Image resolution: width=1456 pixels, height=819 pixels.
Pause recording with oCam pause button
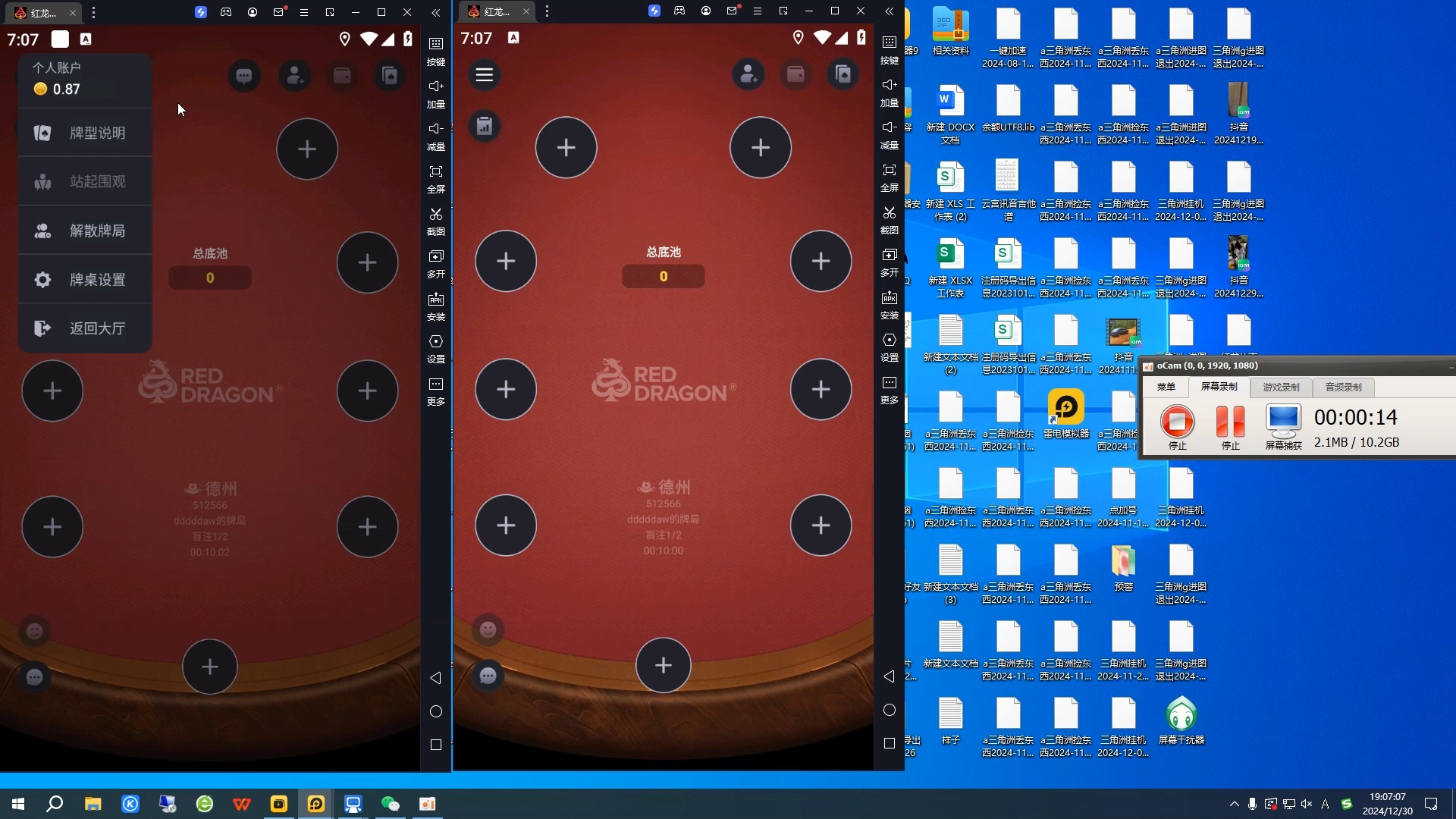(x=1230, y=422)
